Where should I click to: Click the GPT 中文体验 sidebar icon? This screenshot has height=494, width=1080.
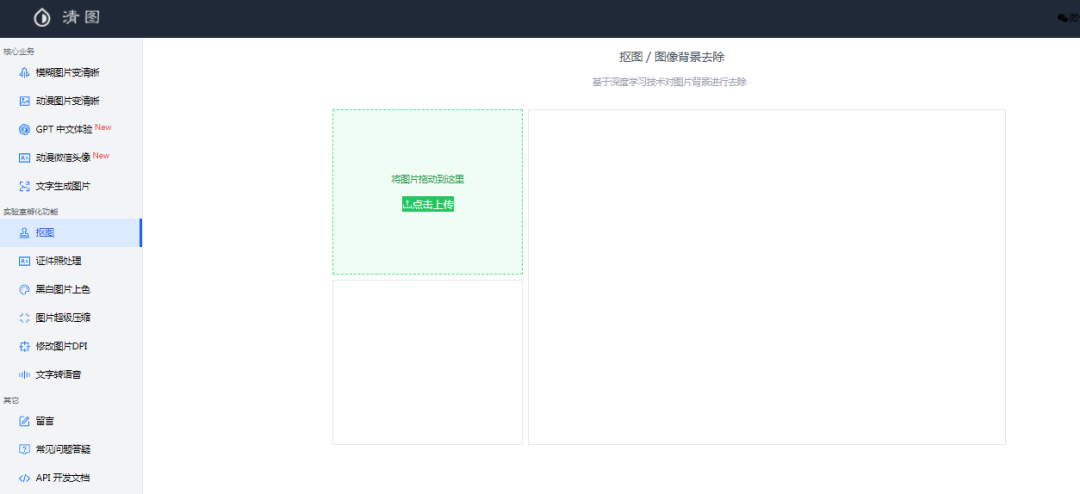(x=25, y=130)
